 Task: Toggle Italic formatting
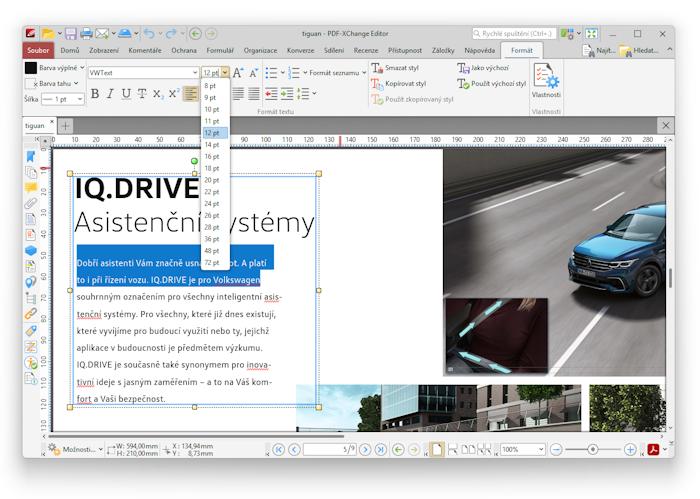point(110,94)
